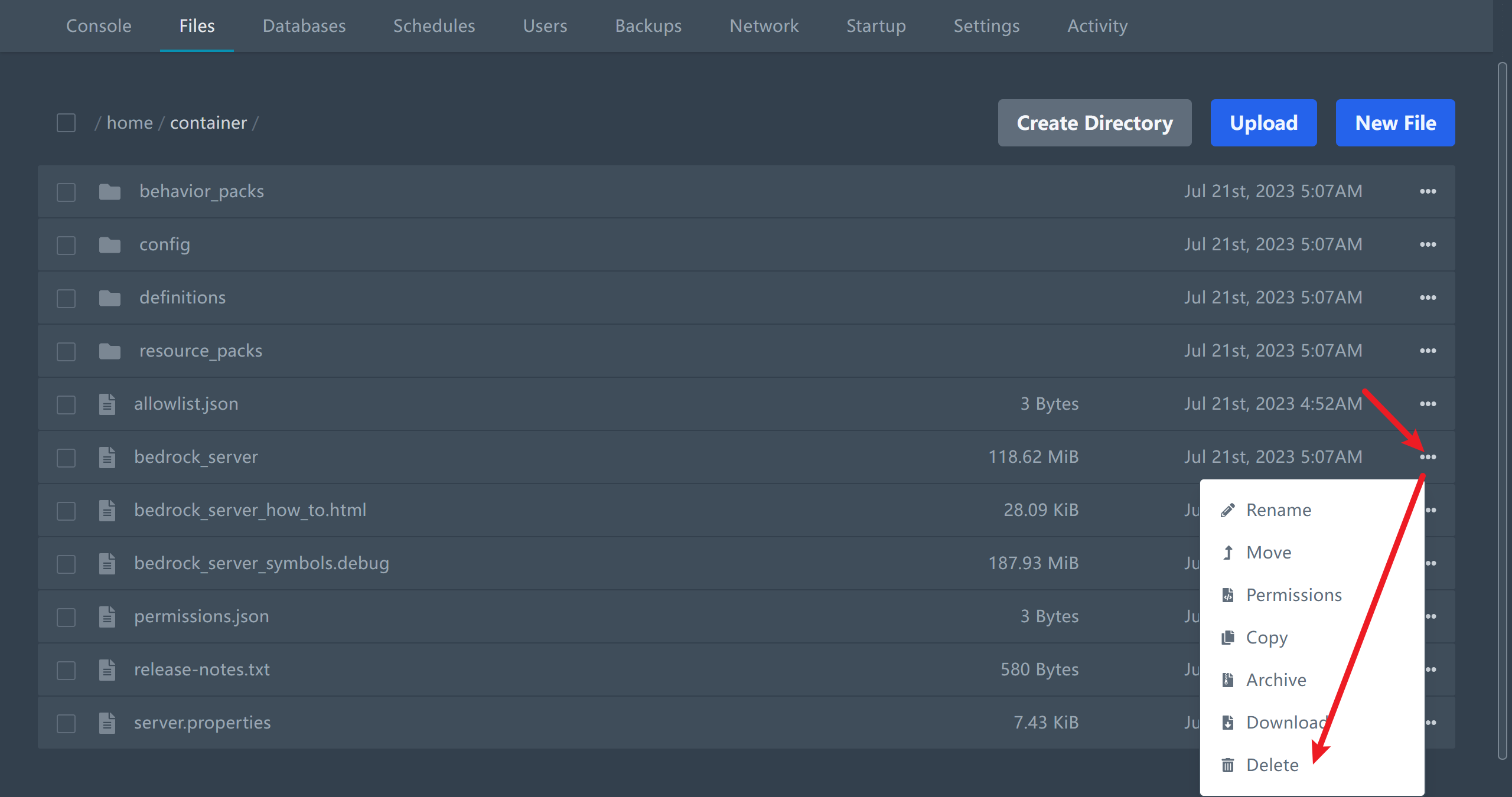Tick the checkbox for server.properties
This screenshot has height=797, width=1512.
click(66, 723)
